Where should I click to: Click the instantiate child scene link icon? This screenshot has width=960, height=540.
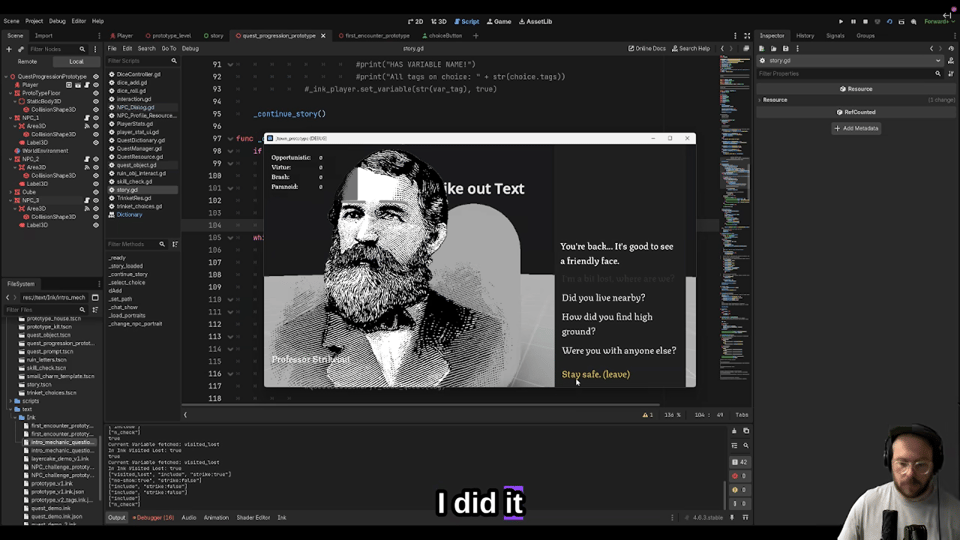21,49
